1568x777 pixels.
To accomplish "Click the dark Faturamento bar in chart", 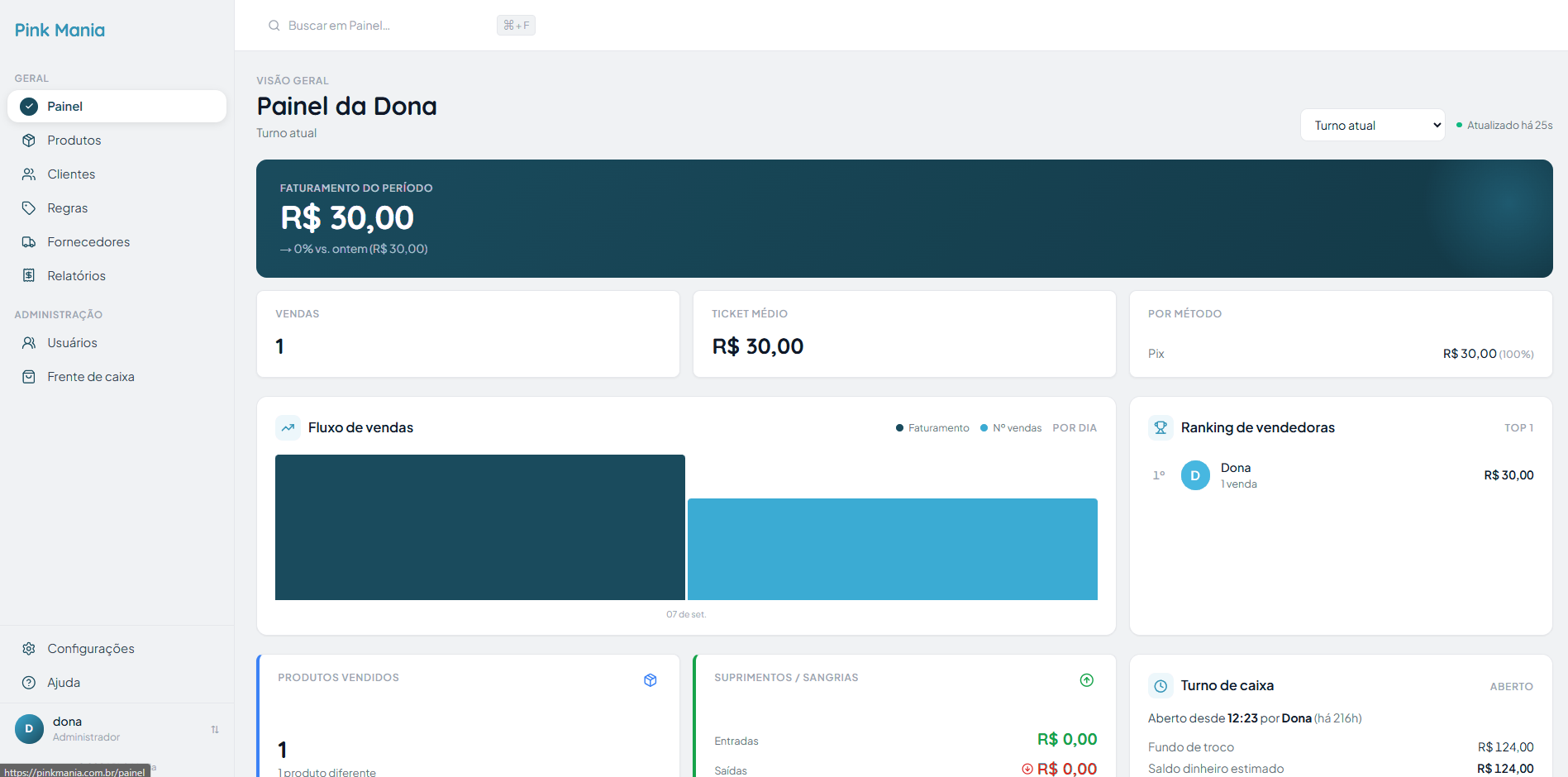I will [480, 527].
